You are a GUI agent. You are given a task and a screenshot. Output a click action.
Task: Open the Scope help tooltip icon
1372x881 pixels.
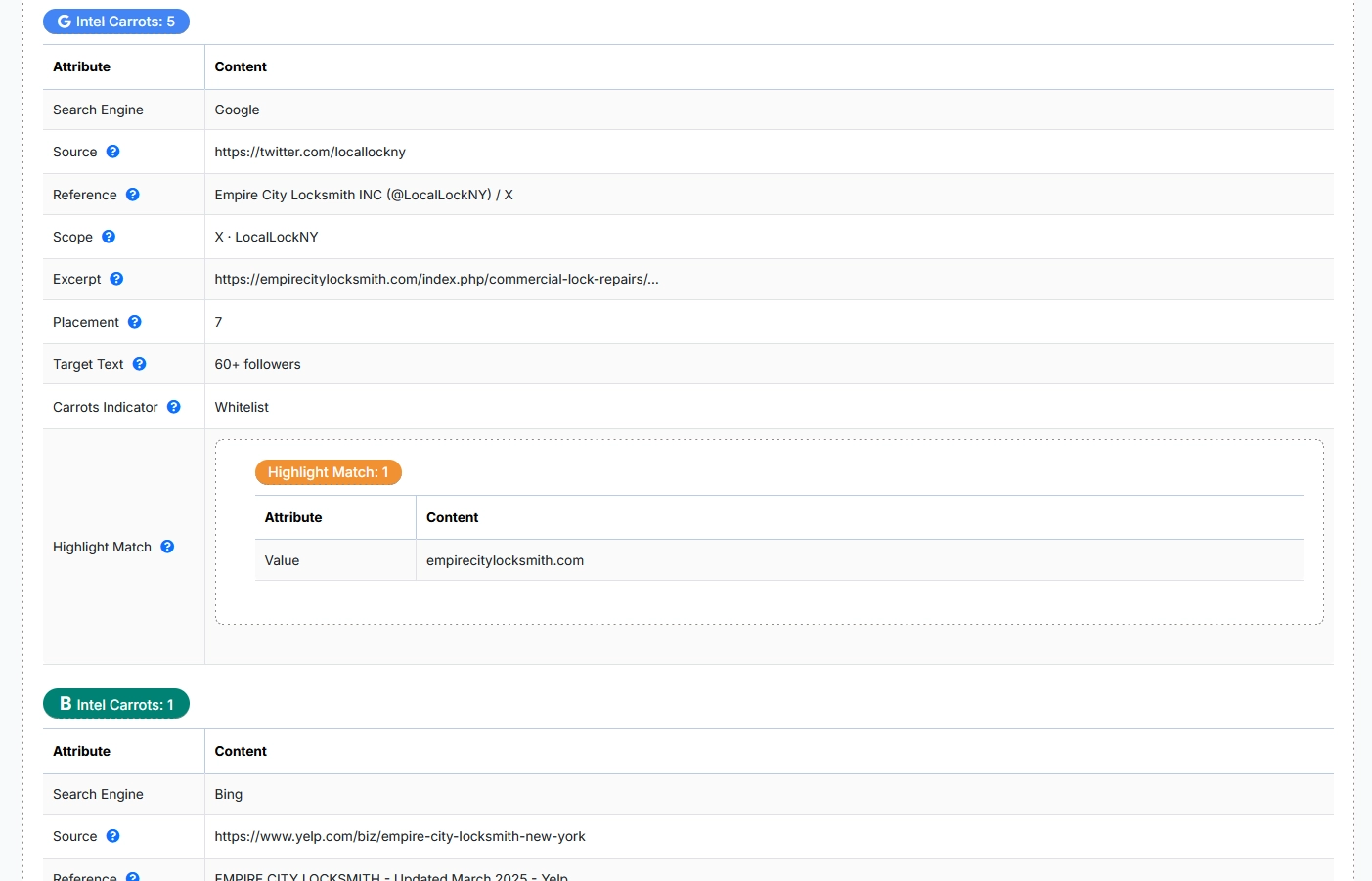(x=109, y=237)
